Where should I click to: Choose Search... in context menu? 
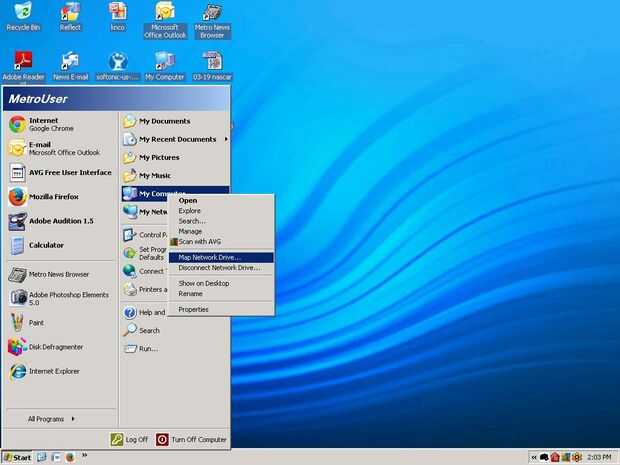221,221
